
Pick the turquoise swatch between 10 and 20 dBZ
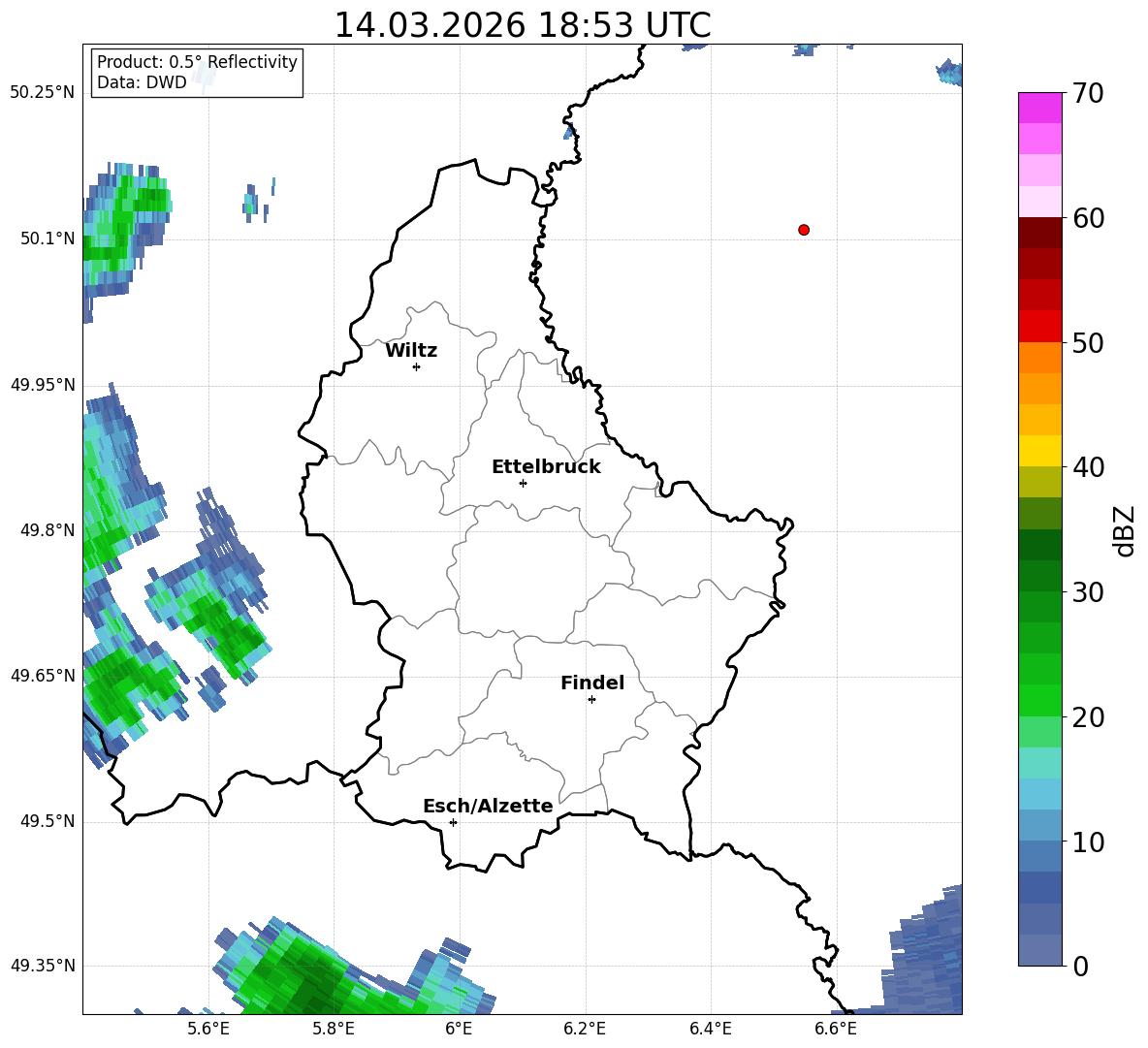(x=1039, y=763)
